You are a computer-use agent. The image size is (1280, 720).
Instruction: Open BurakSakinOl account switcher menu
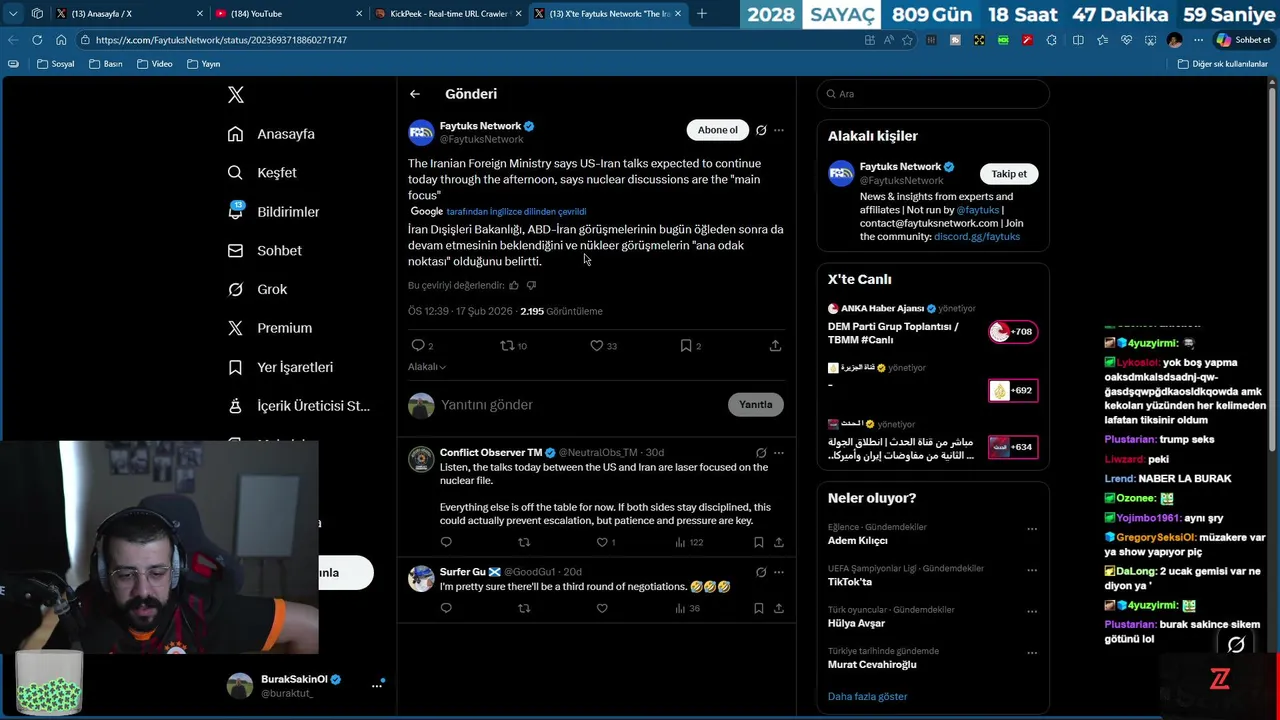pos(377,685)
